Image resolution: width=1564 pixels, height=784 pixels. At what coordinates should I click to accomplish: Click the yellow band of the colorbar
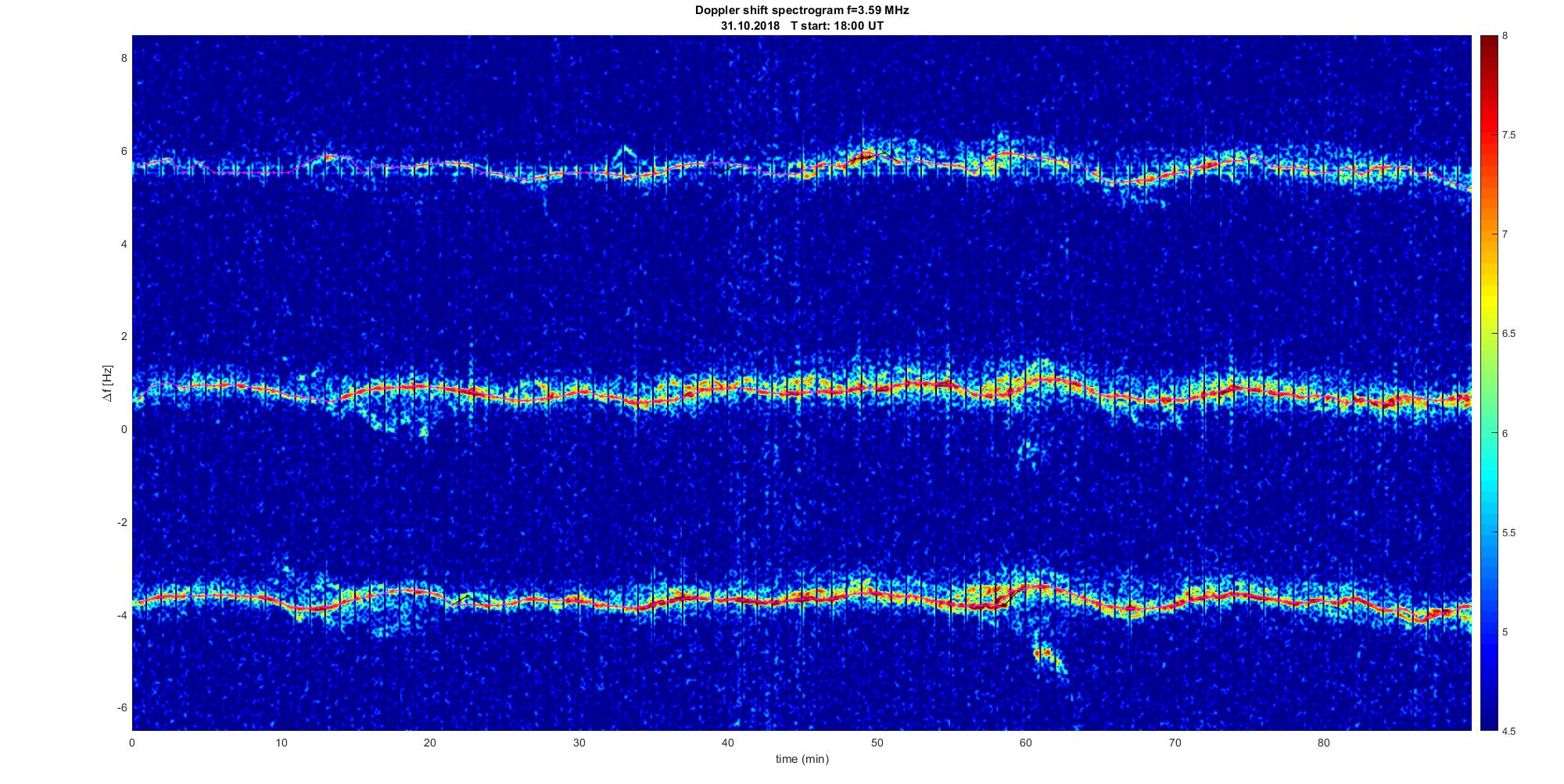(x=1488, y=301)
